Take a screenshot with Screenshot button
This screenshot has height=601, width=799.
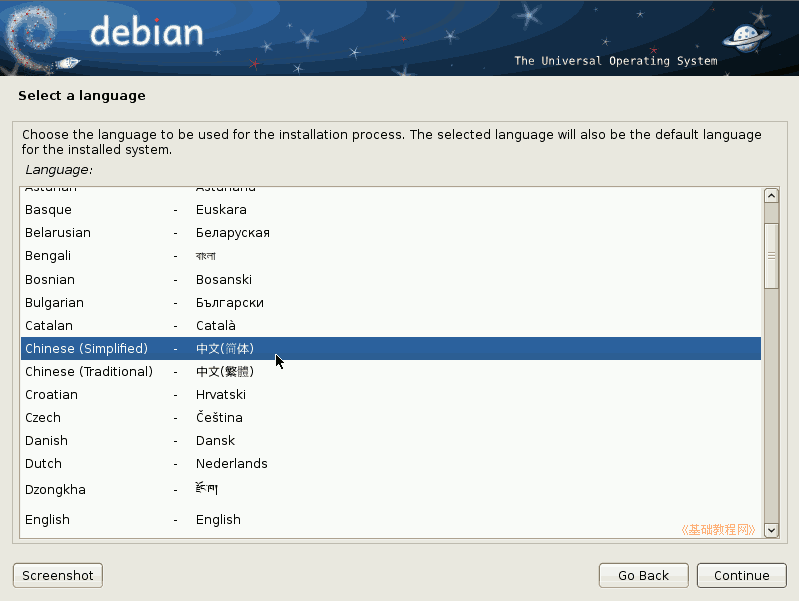(x=58, y=576)
